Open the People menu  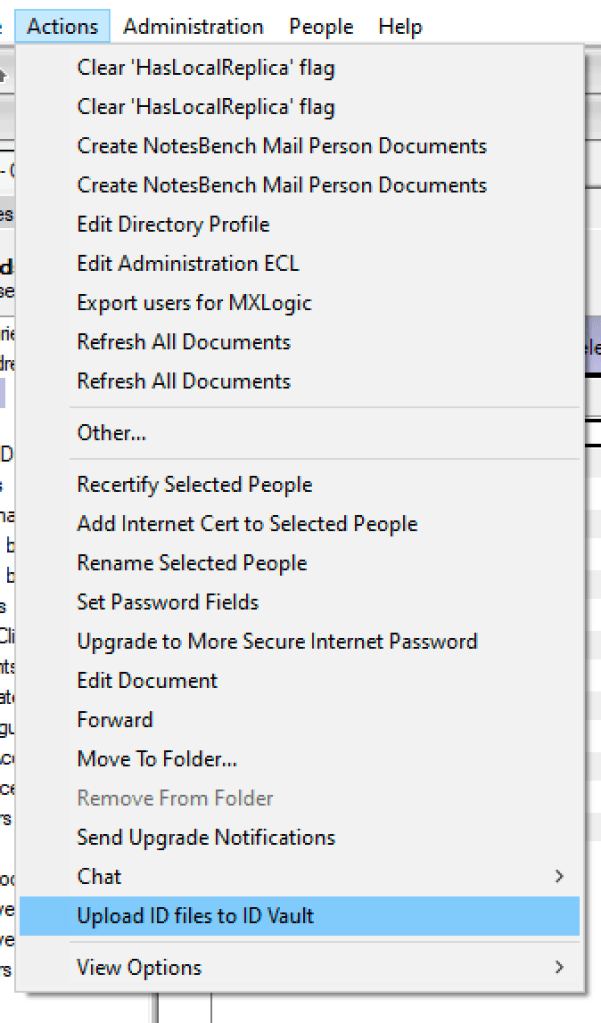[321, 27]
